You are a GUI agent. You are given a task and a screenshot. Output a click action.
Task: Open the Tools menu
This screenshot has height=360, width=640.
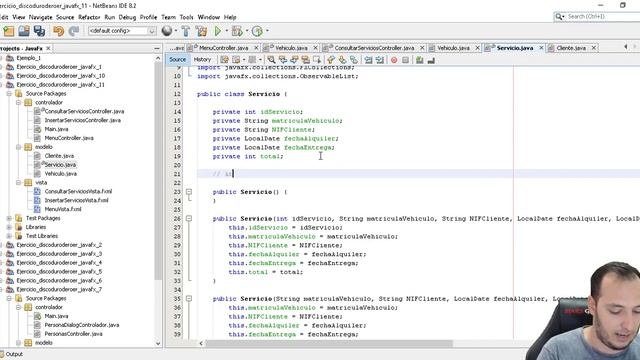tap(186, 17)
